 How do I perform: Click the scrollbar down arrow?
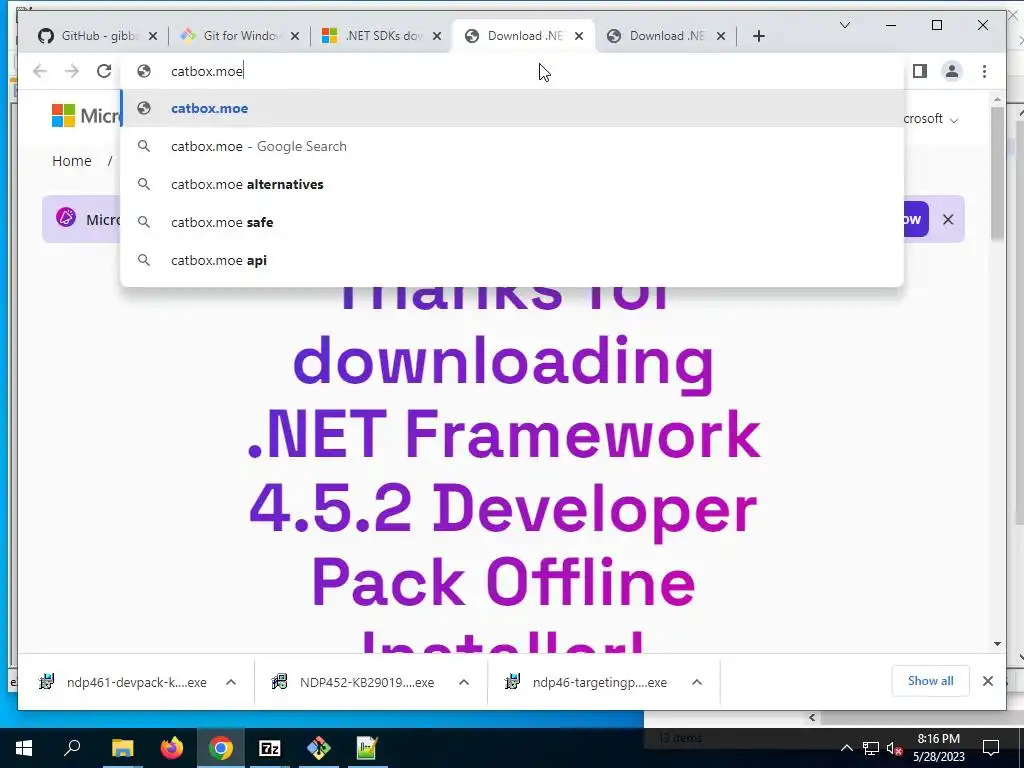point(997,643)
